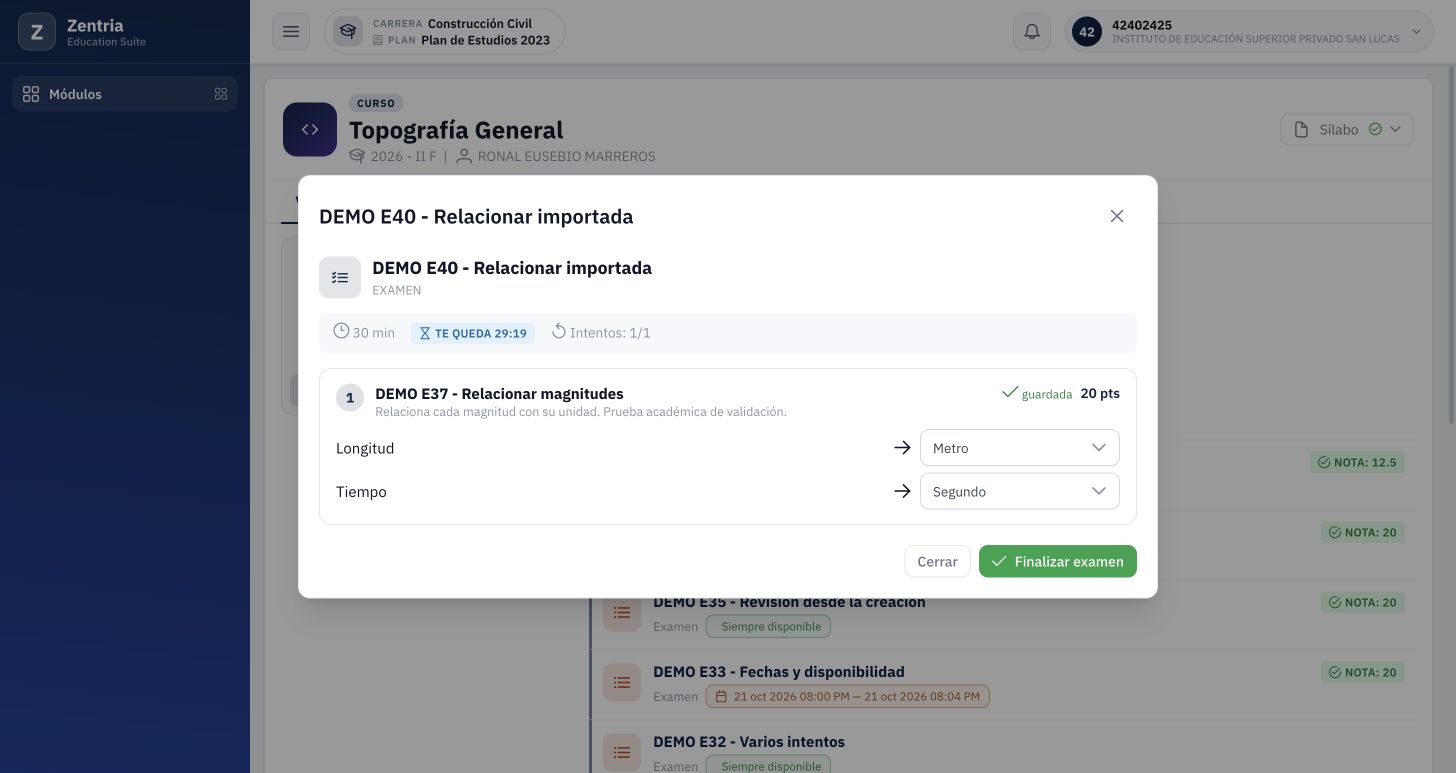Click the NOTA: 12.5 grade badge
Screen dimensions: 1456x773
tap(1357, 462)
